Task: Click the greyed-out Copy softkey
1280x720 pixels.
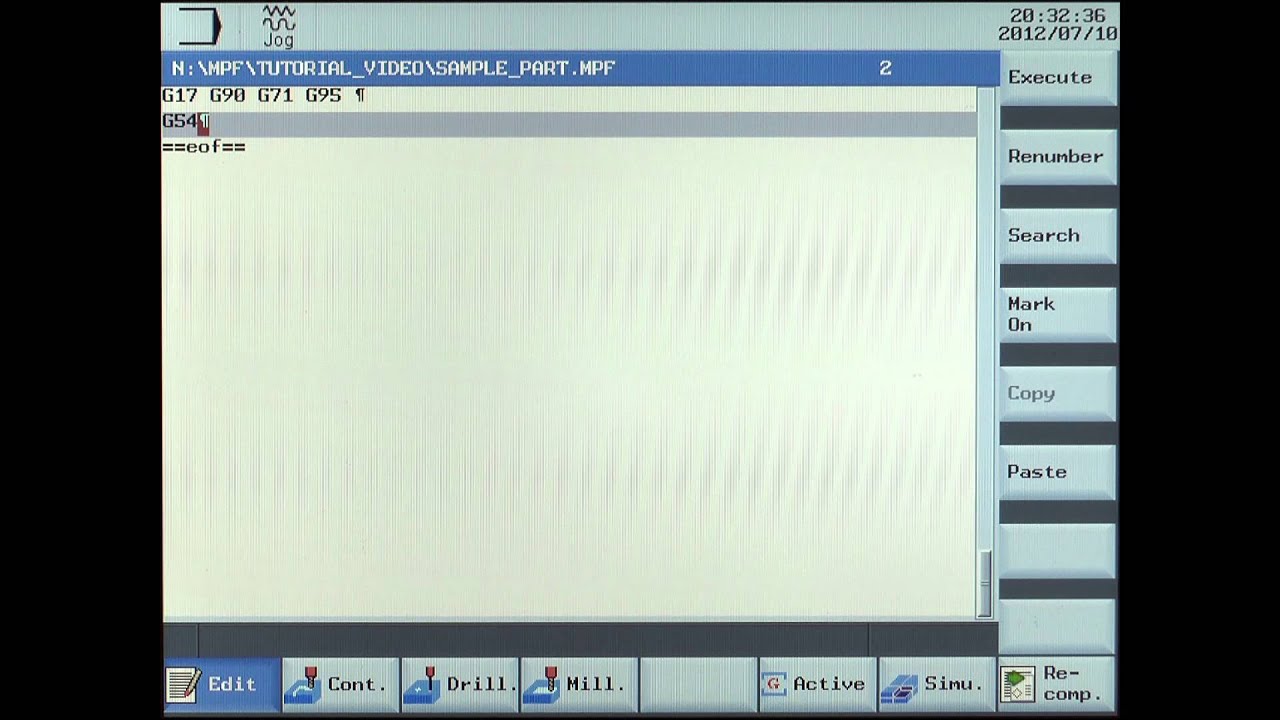Action: (x=1058, y=393)
